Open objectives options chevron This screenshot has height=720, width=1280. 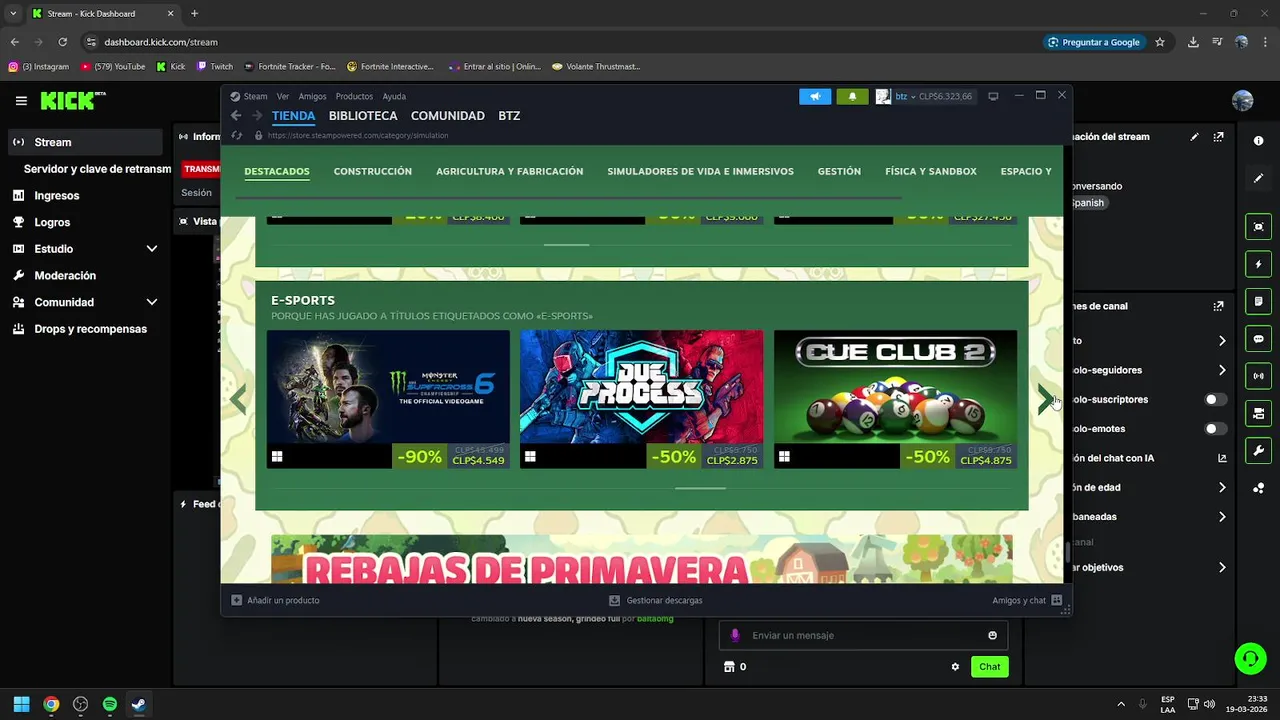(x=1222, y=568)
